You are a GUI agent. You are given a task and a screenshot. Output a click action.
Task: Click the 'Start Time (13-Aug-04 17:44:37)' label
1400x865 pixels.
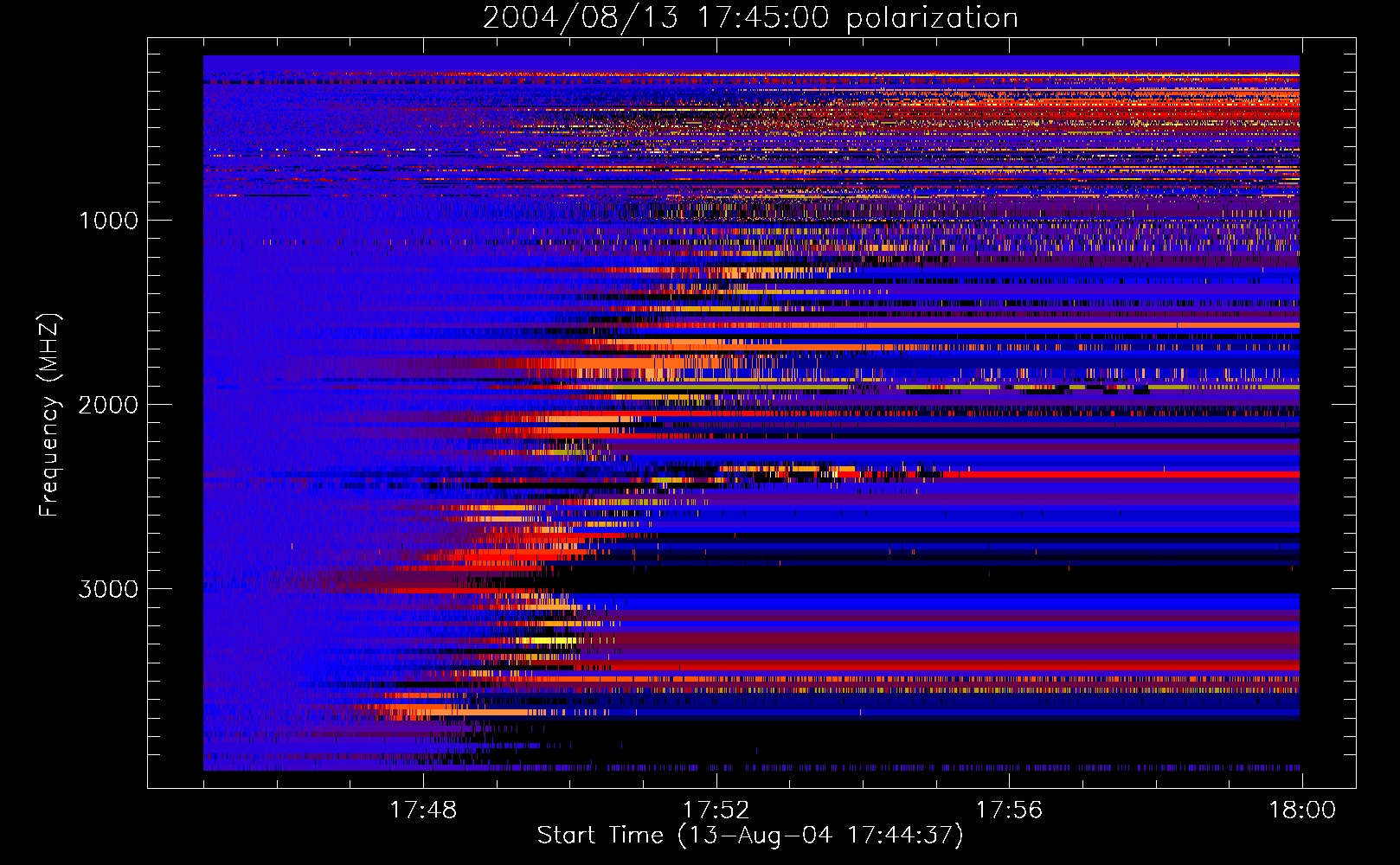tap(750, 836)
